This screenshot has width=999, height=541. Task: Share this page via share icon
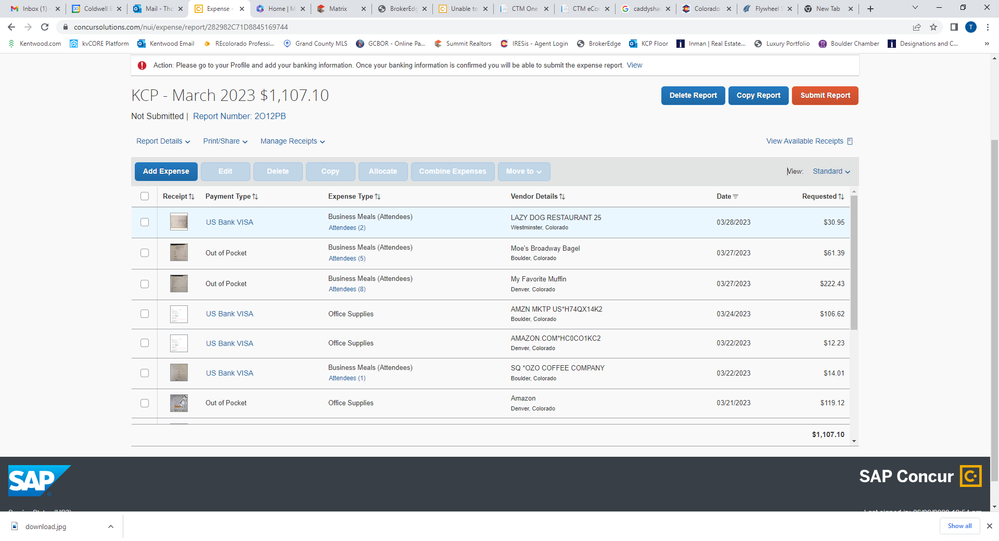(916, 27)
